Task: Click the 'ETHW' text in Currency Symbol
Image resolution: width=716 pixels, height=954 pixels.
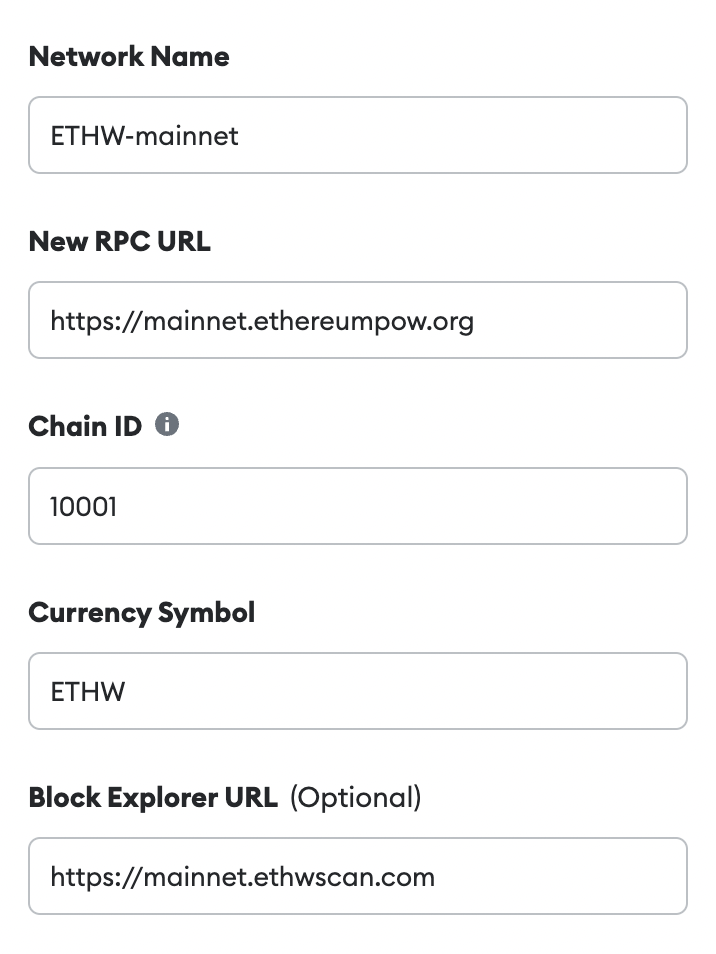Action: tap(88, 692)
